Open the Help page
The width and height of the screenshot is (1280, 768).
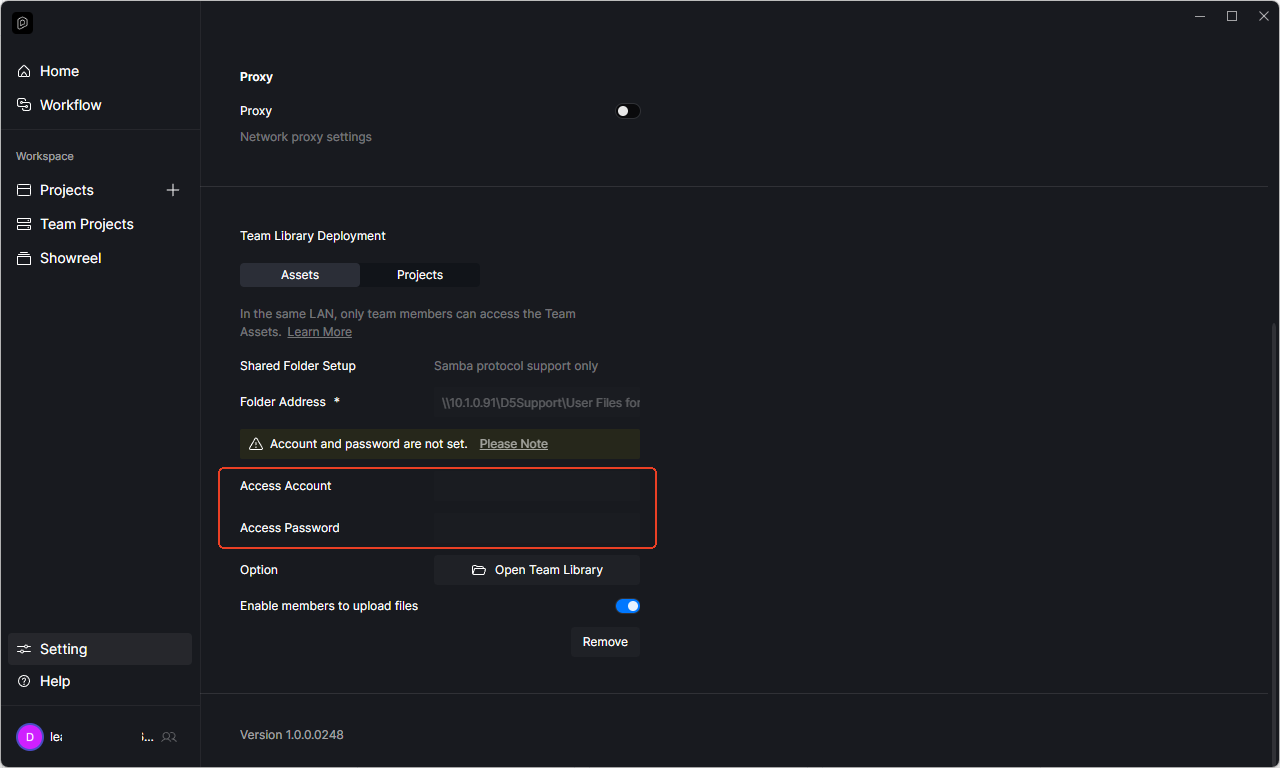55,681
